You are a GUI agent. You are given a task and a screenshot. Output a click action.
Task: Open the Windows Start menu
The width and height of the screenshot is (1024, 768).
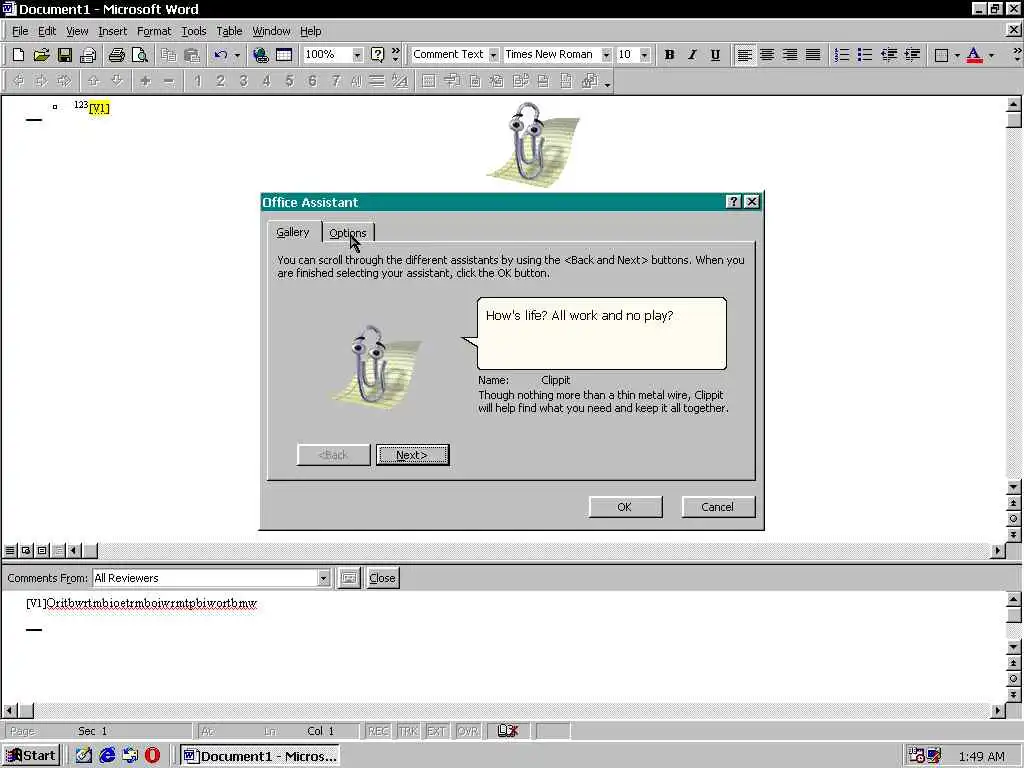31,756
